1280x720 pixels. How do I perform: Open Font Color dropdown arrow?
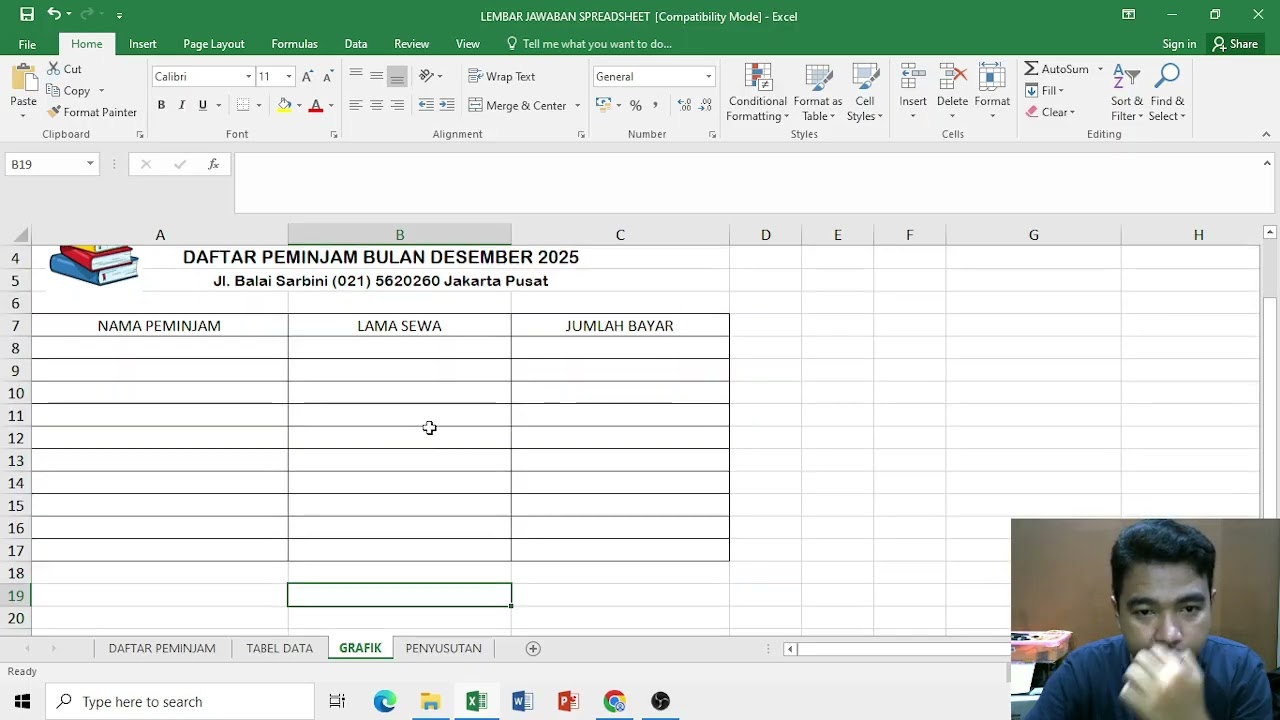click(330, 106)
